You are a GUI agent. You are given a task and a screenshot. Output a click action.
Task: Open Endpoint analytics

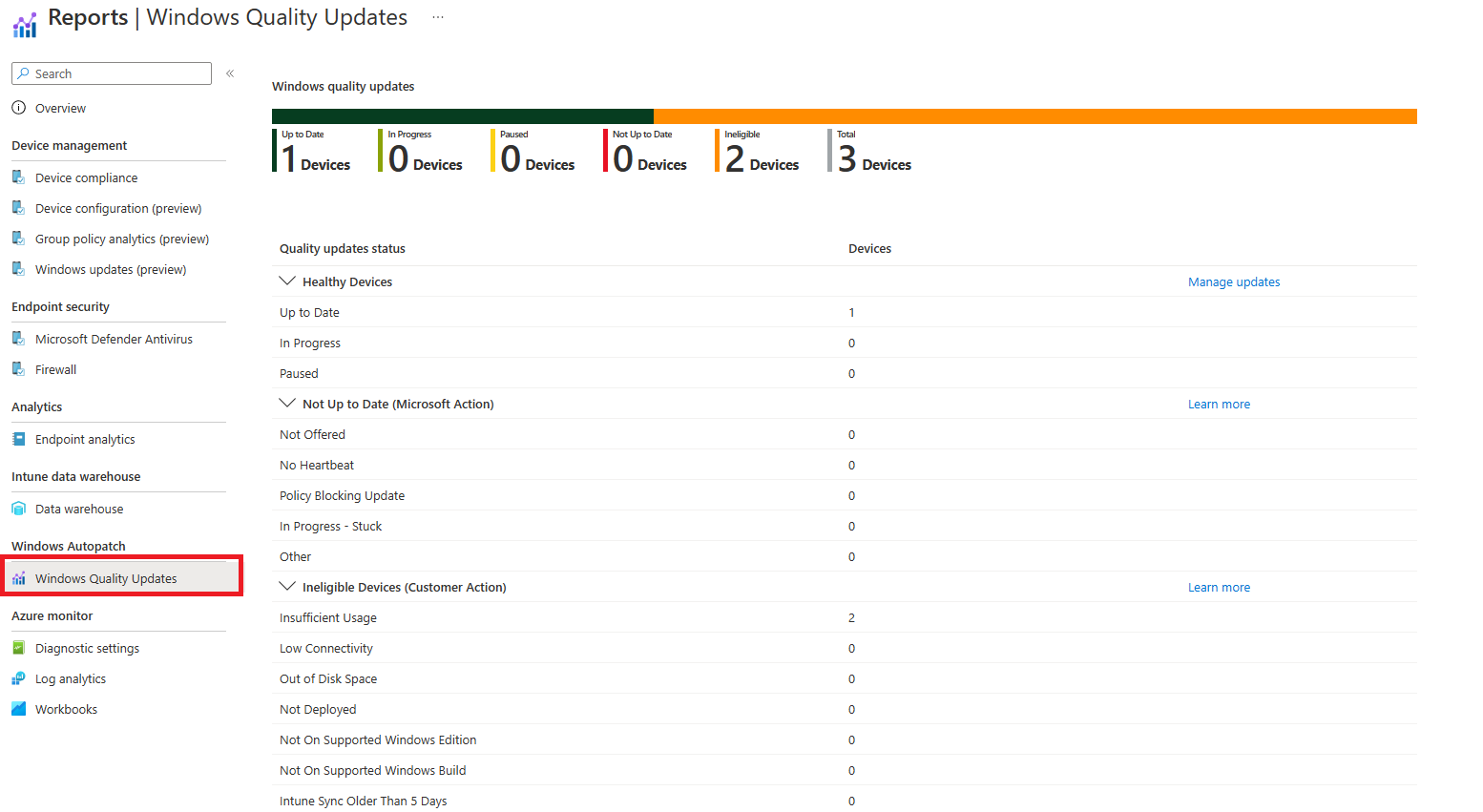point(85,439)
